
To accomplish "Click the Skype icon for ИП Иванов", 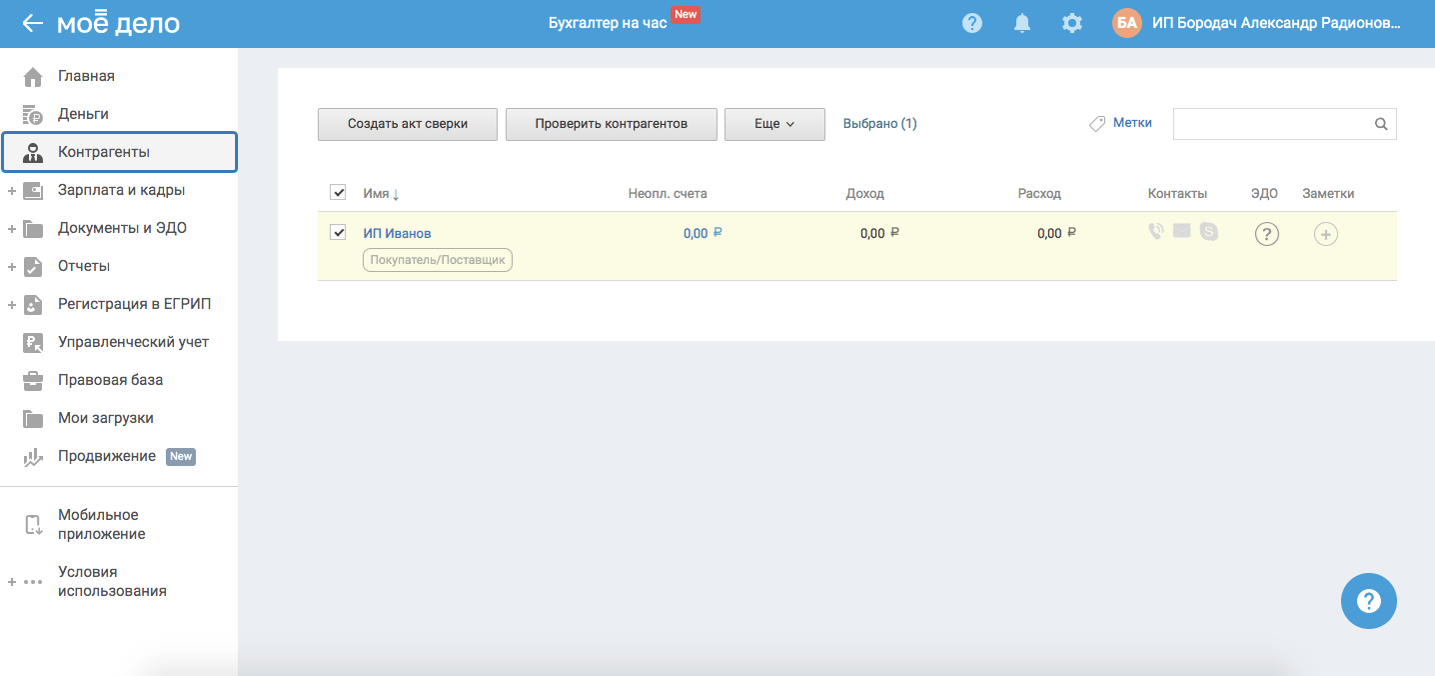I will pos(1209,232).
